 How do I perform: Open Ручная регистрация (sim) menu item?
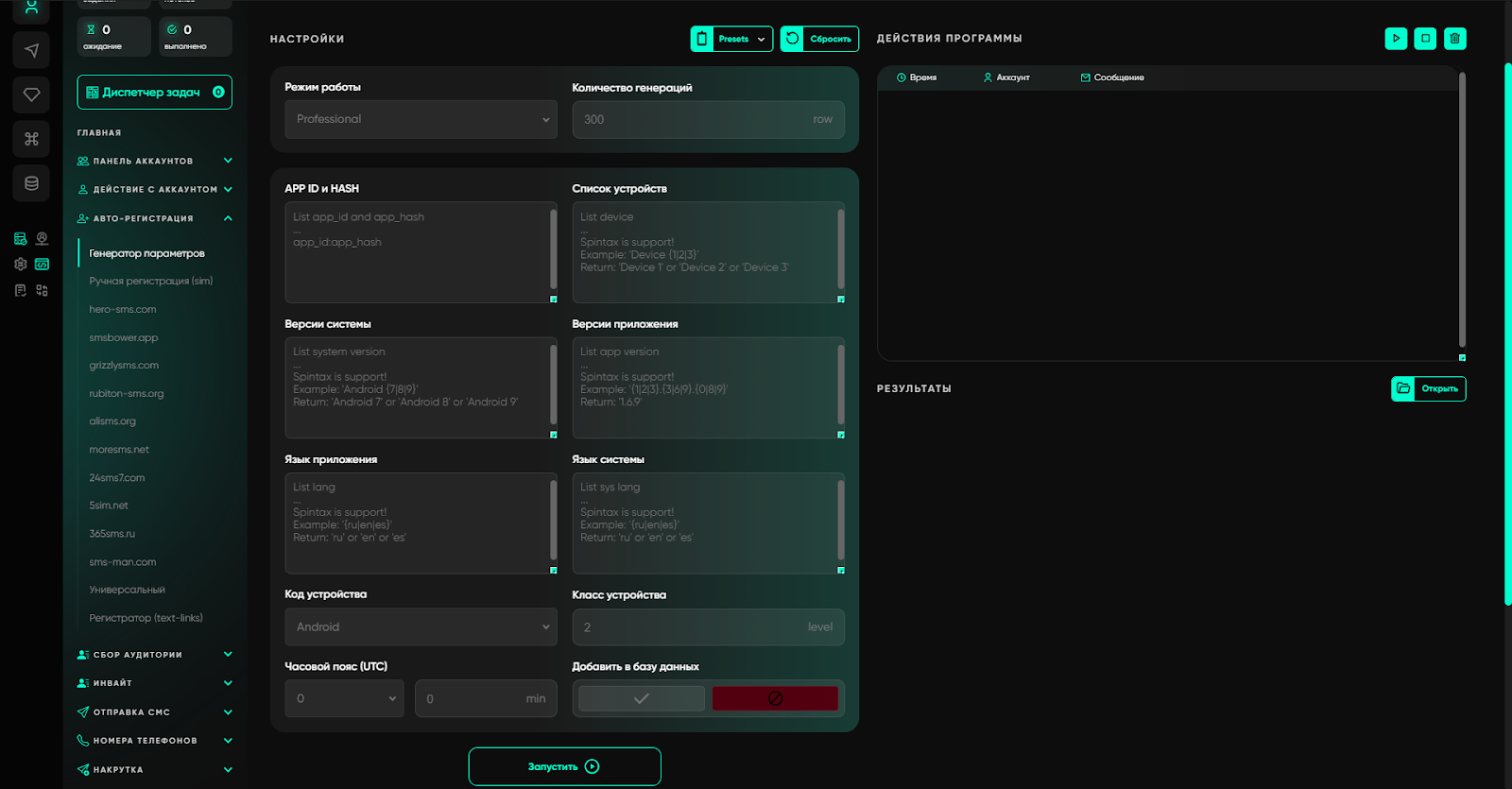tap(151, 281)
